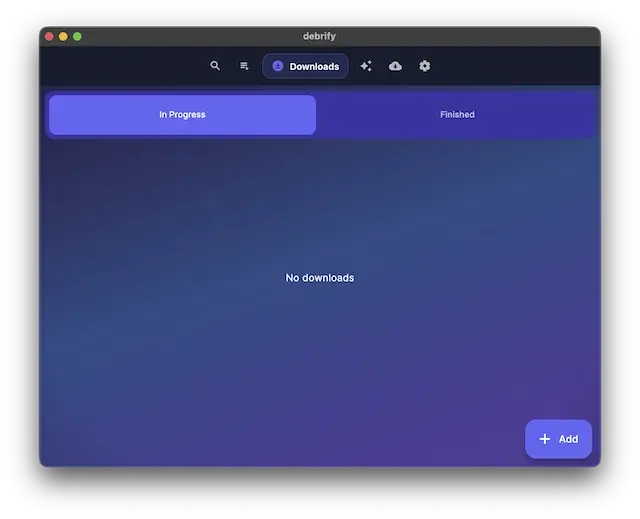Close the debrify window

click(x=49, y=36)
